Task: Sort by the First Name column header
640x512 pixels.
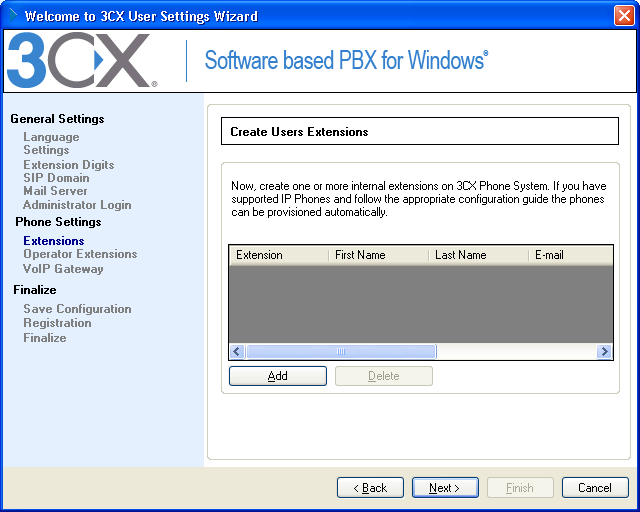Action: tap(377, 255)
